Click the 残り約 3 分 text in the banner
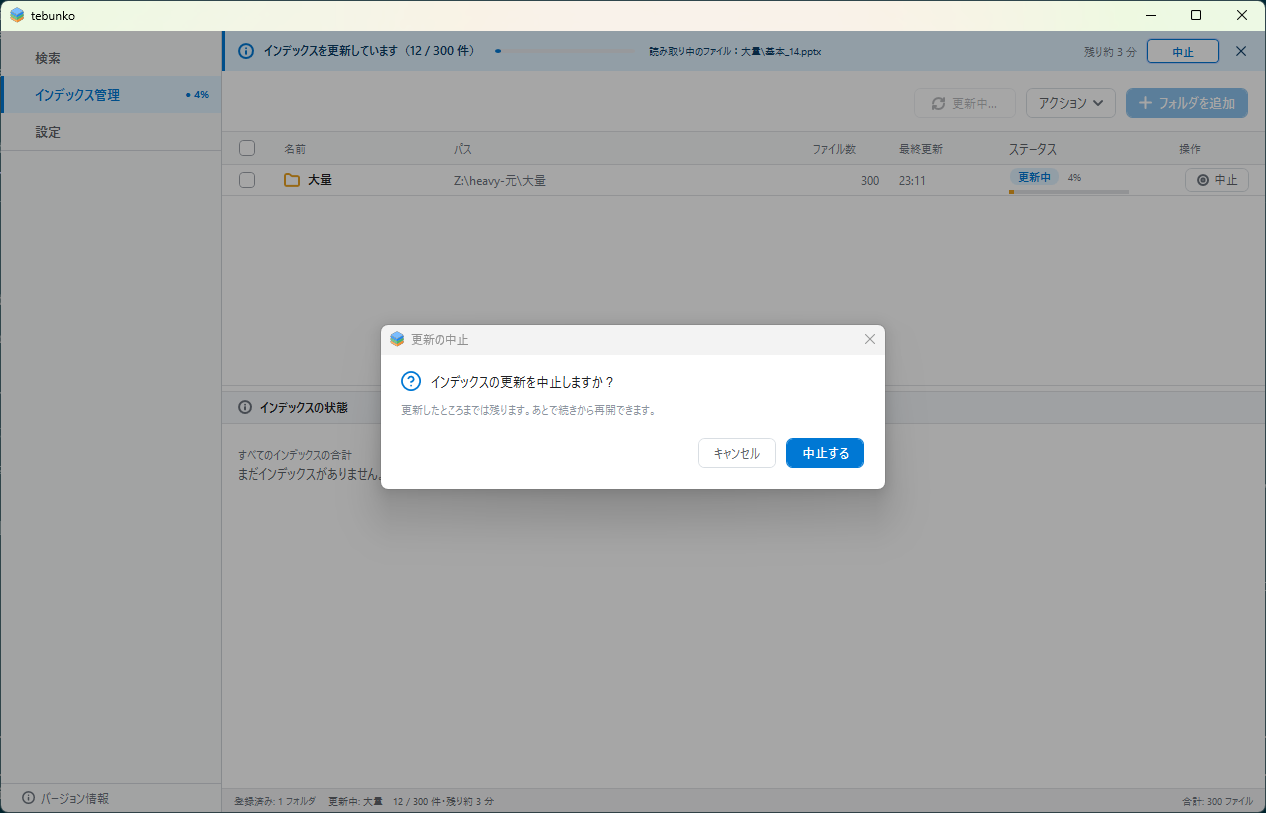The image size is (1266, 813). click(1110, 52)
